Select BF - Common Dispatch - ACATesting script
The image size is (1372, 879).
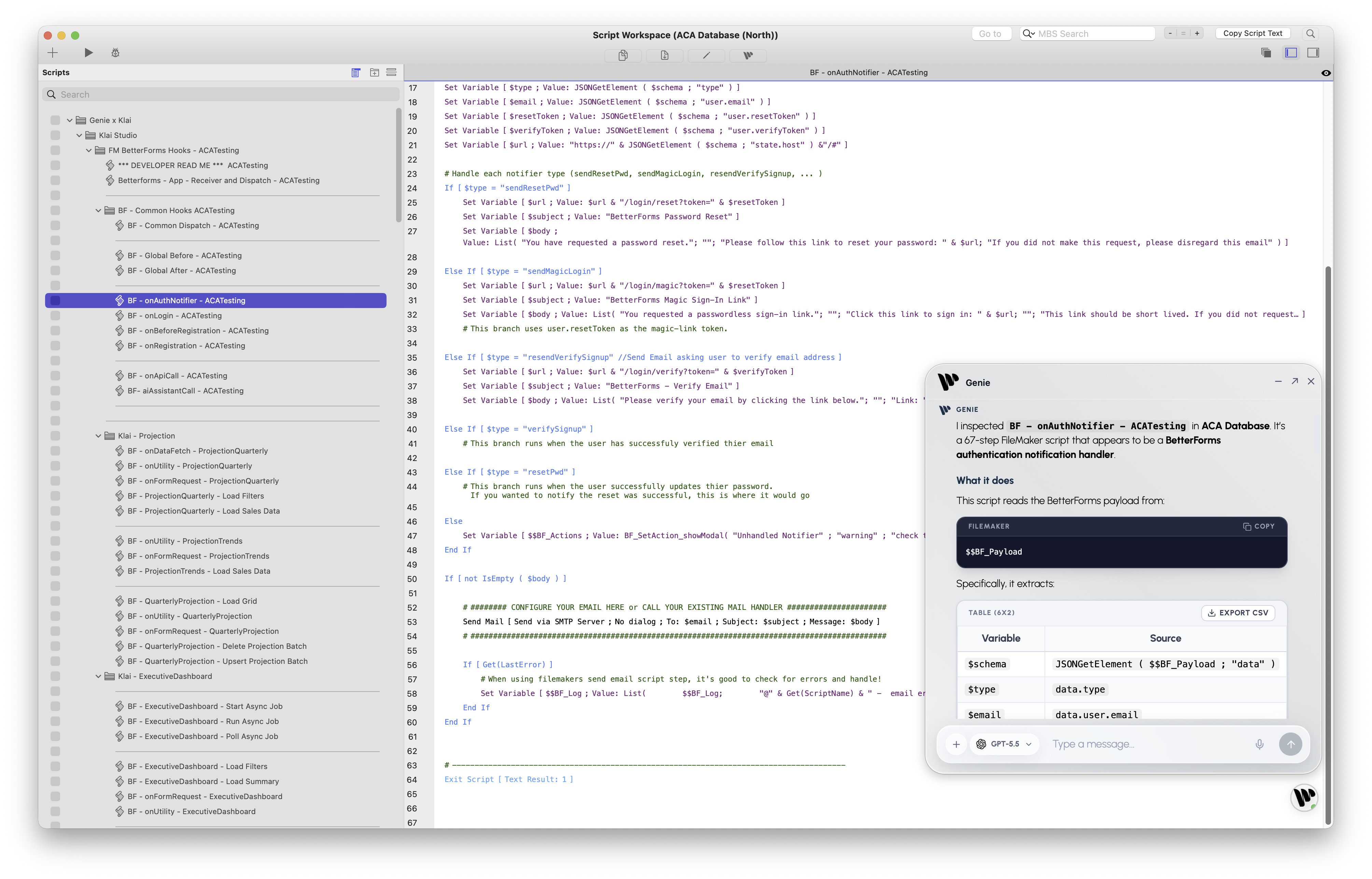pyautogui.click(x=193, y=225)
